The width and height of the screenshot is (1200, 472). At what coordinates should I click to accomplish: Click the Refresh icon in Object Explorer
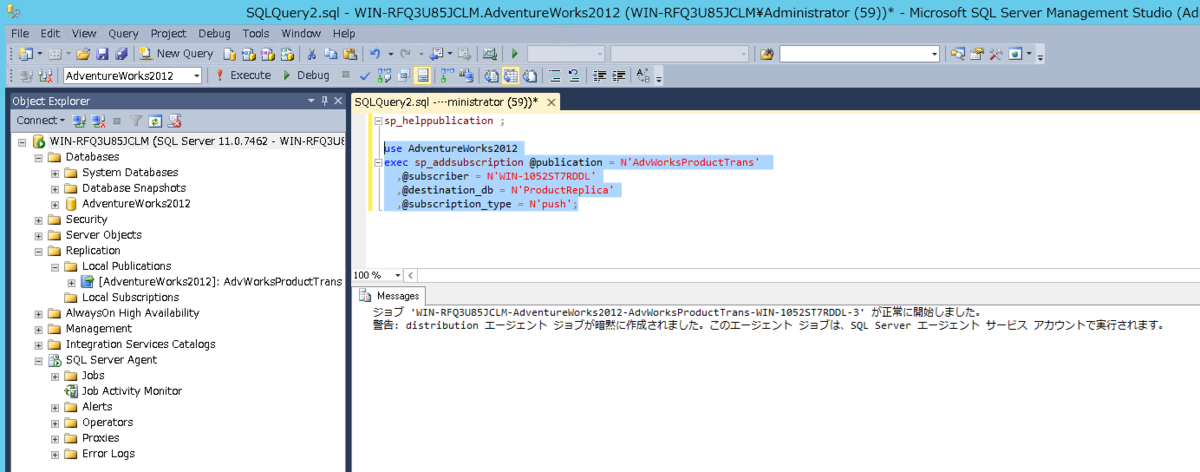tap(155, 120)
